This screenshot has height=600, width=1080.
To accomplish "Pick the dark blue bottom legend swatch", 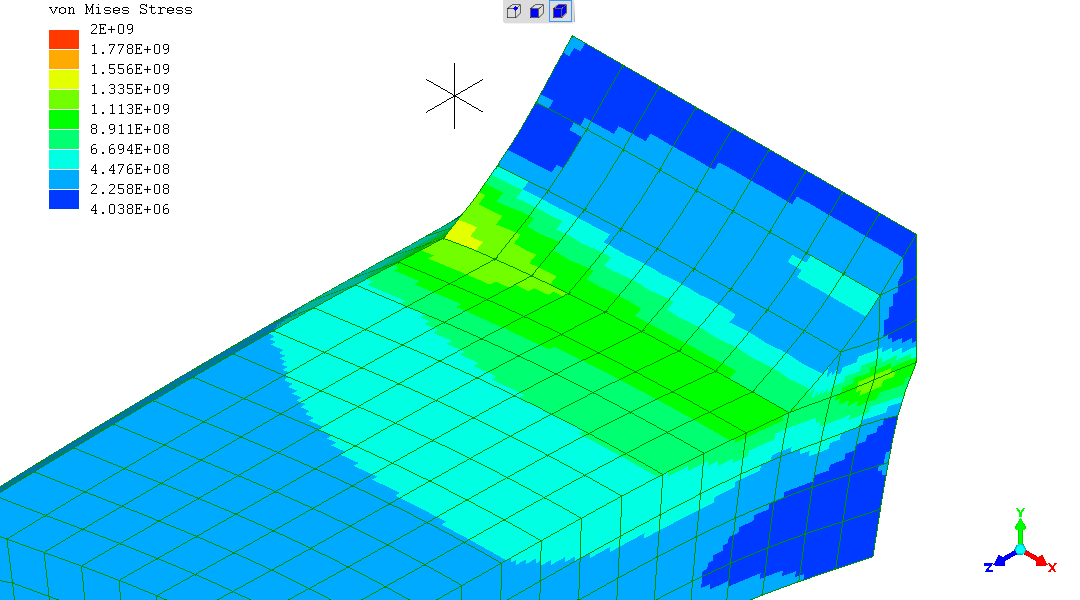I will click(x=64, y=199).
